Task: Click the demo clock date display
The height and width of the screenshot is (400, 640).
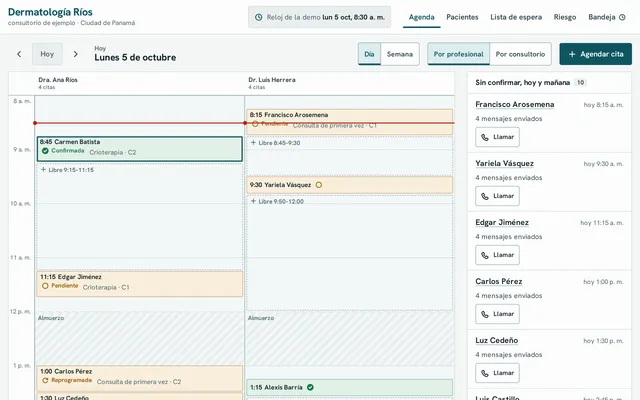Action: coord(320,17)
